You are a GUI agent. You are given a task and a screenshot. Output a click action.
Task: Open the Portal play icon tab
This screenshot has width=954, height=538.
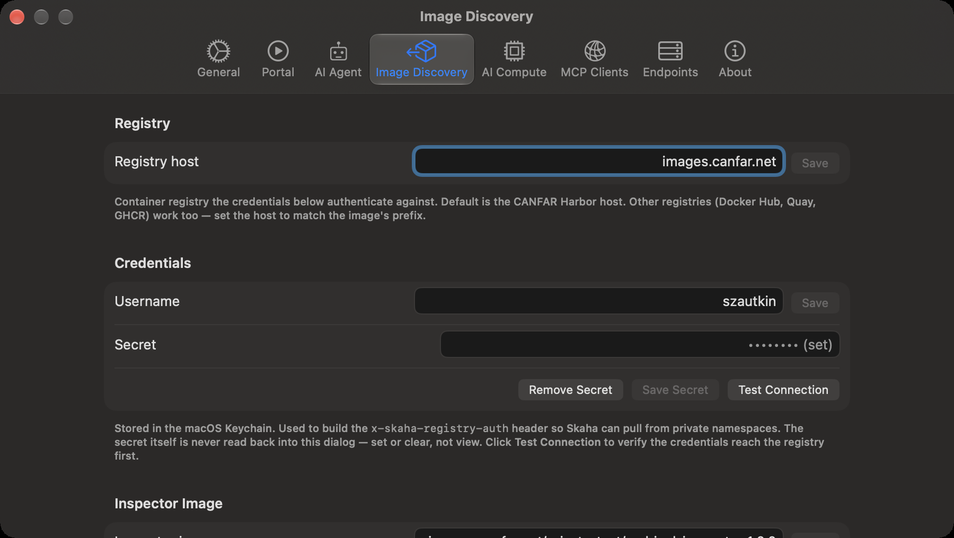pyautogui.click(x=278, y=51)
